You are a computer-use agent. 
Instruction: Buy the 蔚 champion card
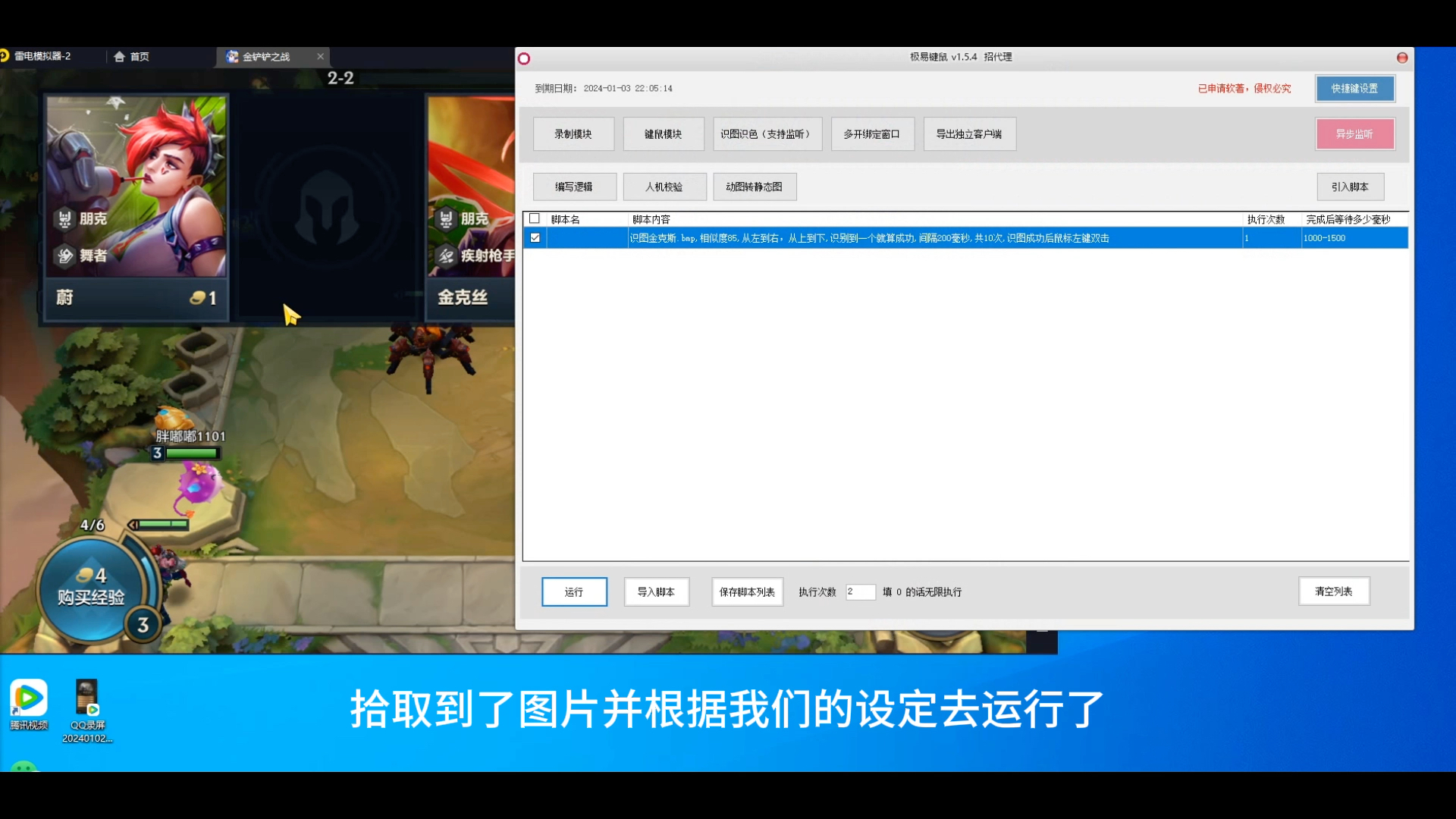136,209
